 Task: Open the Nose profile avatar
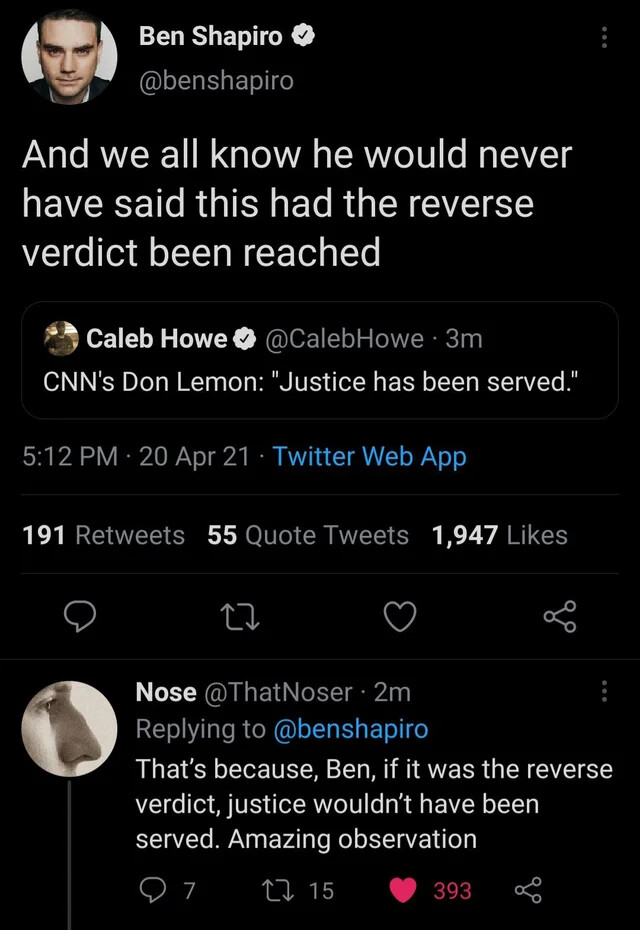click(69, 729)
